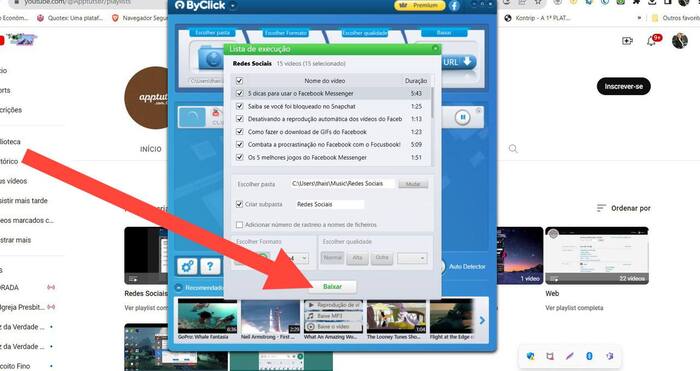Open ByClick settings gear icon
The image size is (700, 371).
pos(187,267)
